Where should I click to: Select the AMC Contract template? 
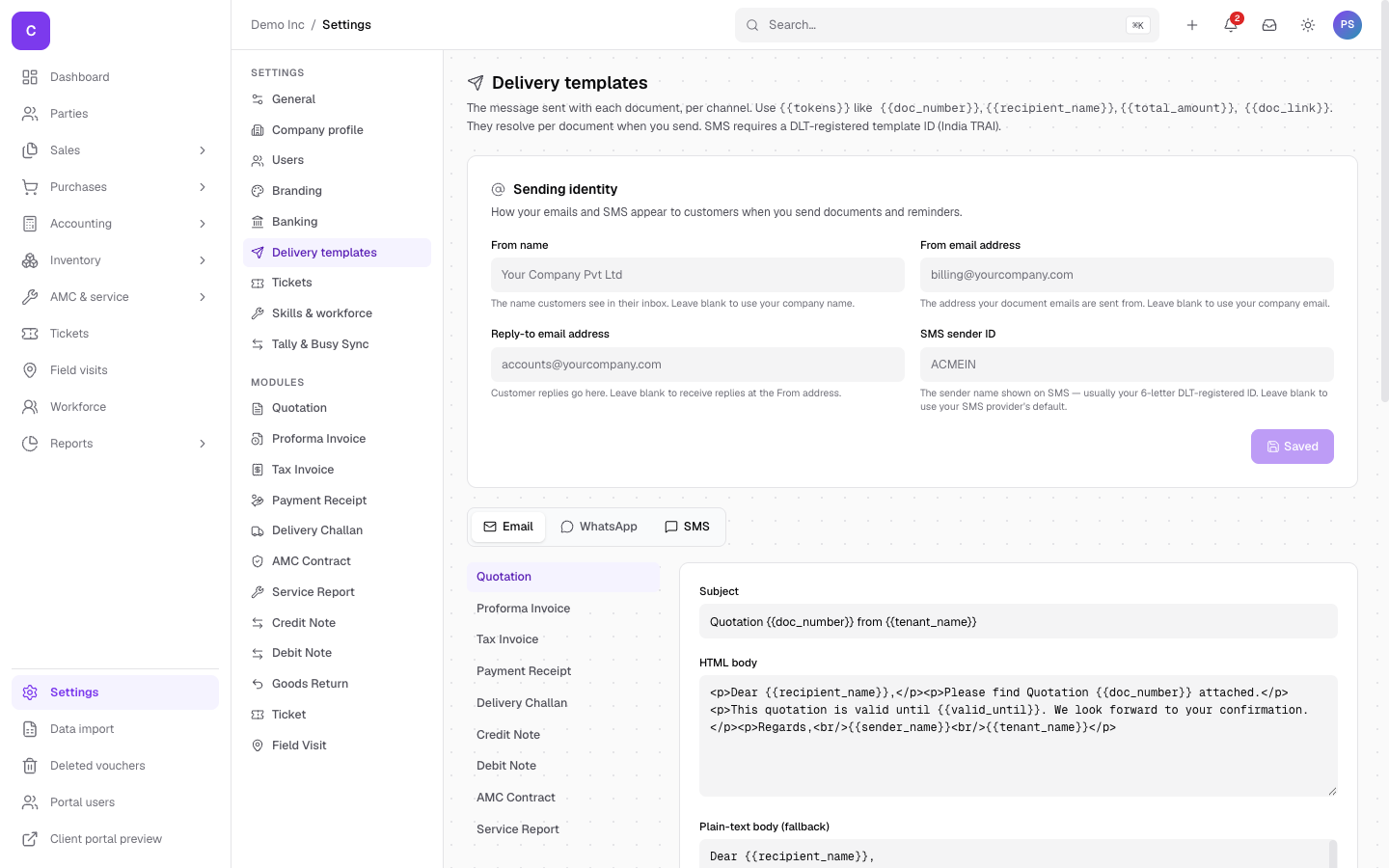click(x=563, y=798)
